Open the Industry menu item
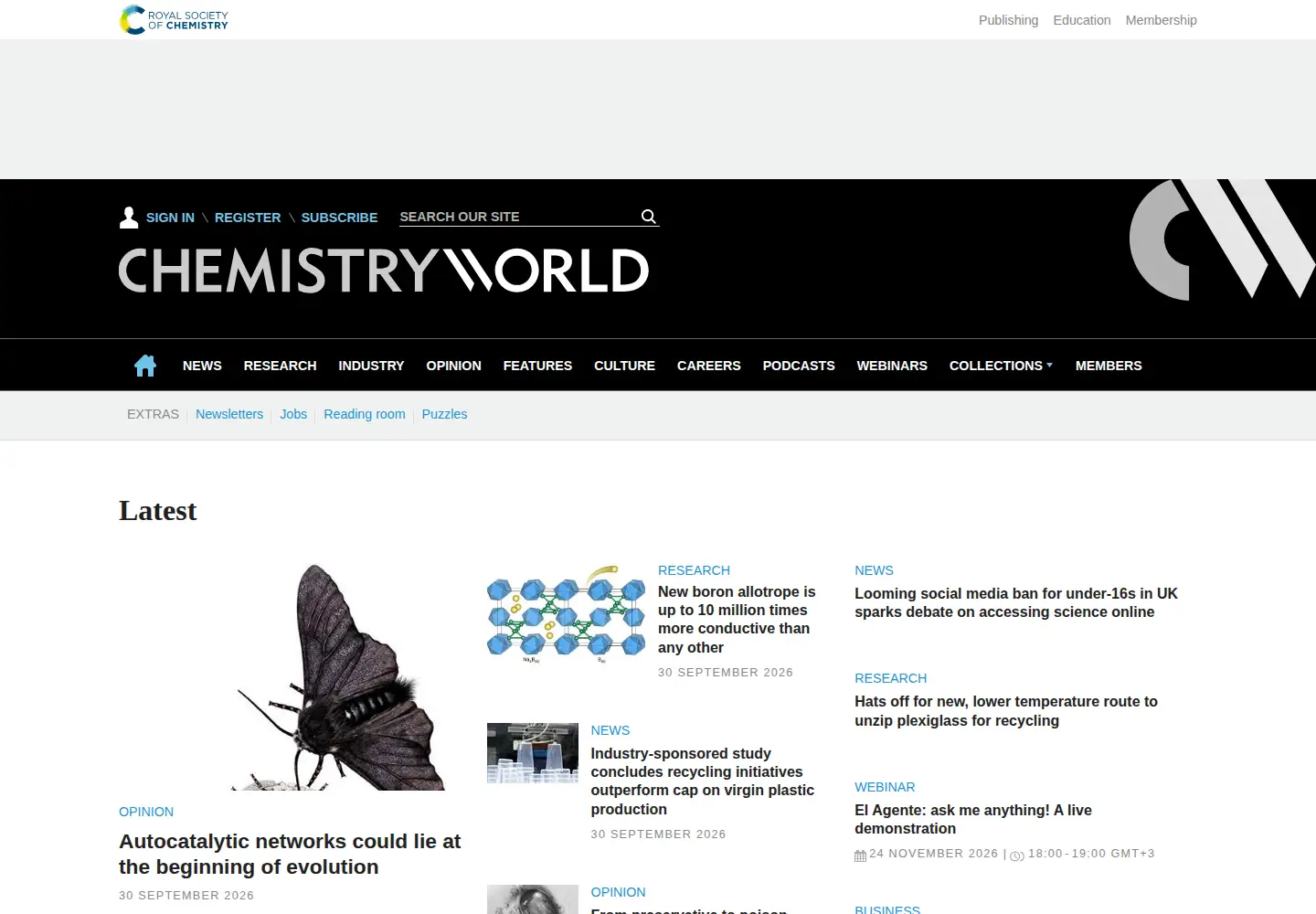This screenshot has height=914, width=1316. [371, 366]
